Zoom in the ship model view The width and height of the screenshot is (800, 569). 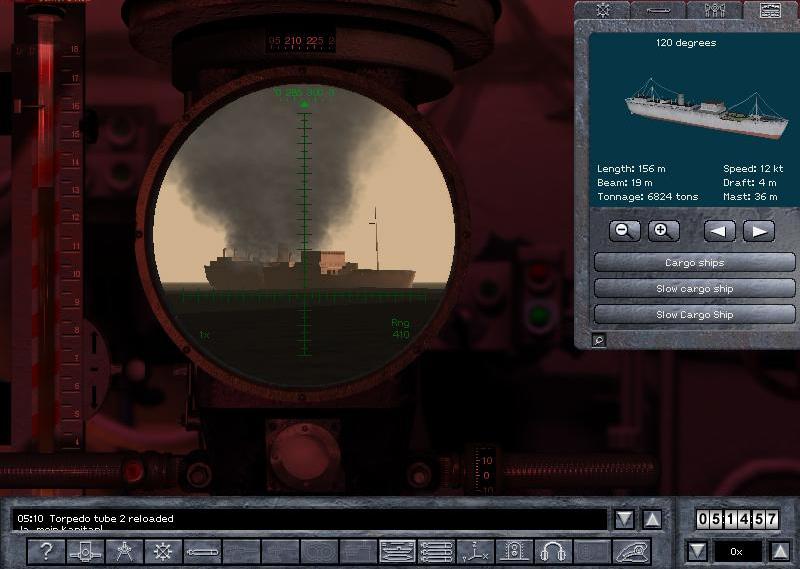click(663, 231)
